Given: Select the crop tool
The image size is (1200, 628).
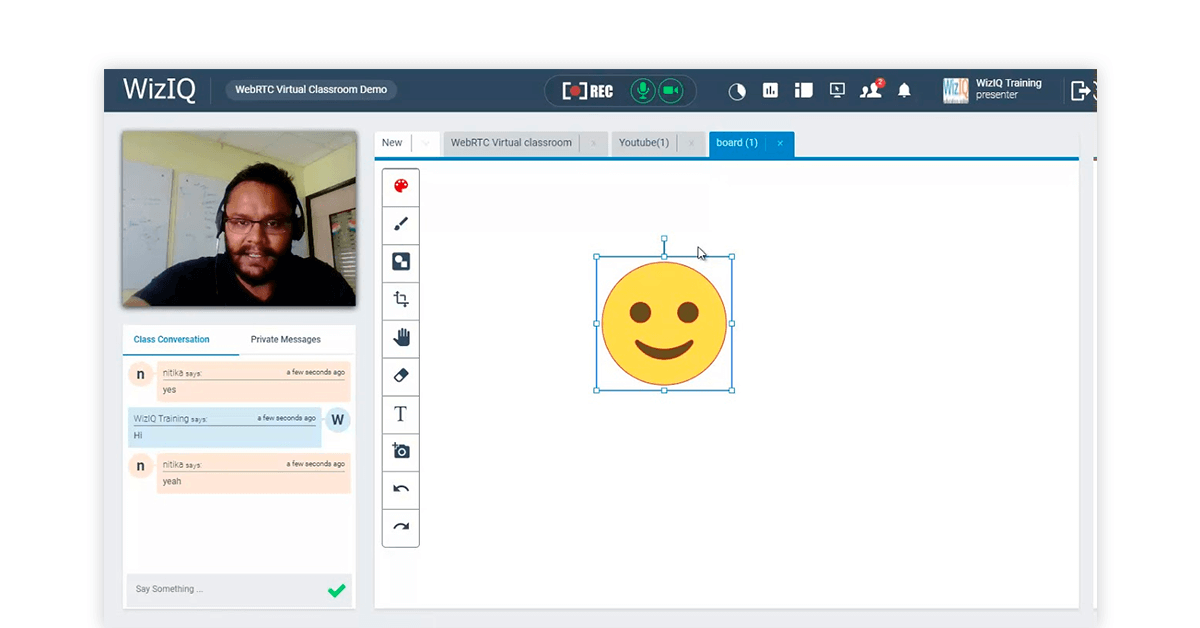Looking at the screenshot, I should pyautogui.click(x=401, y=299).
